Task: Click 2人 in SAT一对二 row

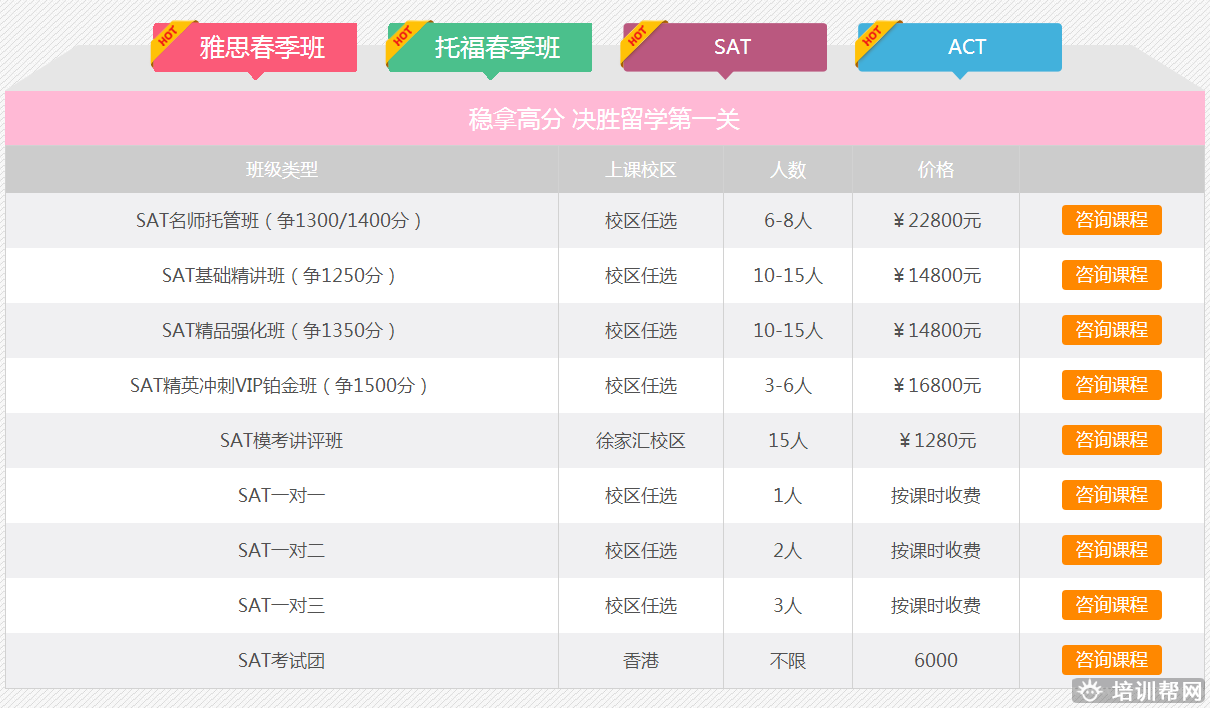Action: (x=788, y=551)
